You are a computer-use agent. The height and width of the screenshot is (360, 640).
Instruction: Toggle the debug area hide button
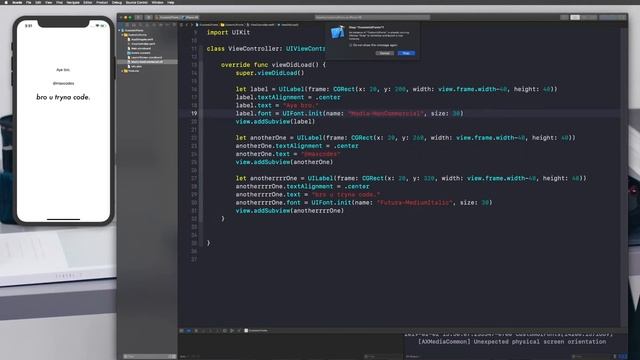click(182, 331)
